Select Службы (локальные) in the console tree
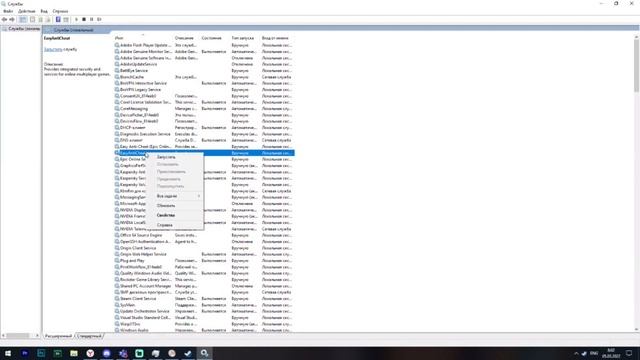Image resolution: width=640 pixels, height=360 pixels. (21, 29)
